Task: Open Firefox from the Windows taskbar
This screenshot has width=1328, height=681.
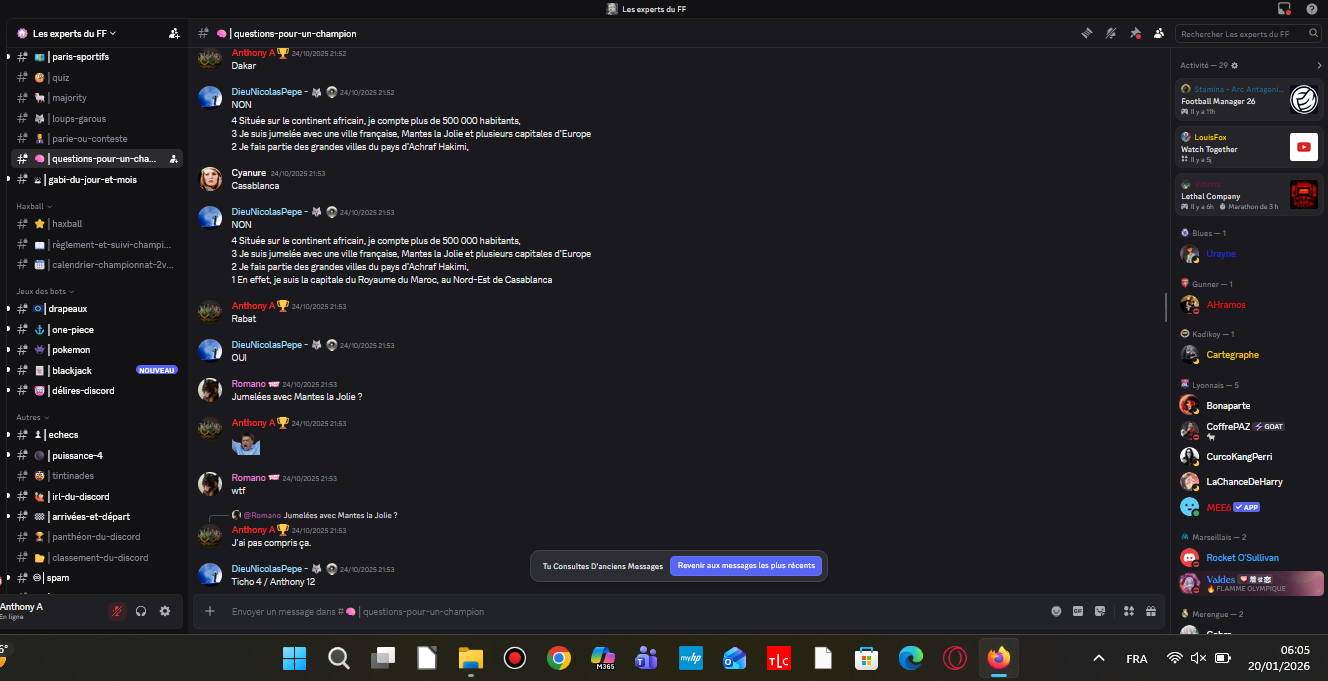Action: [998, 658]
